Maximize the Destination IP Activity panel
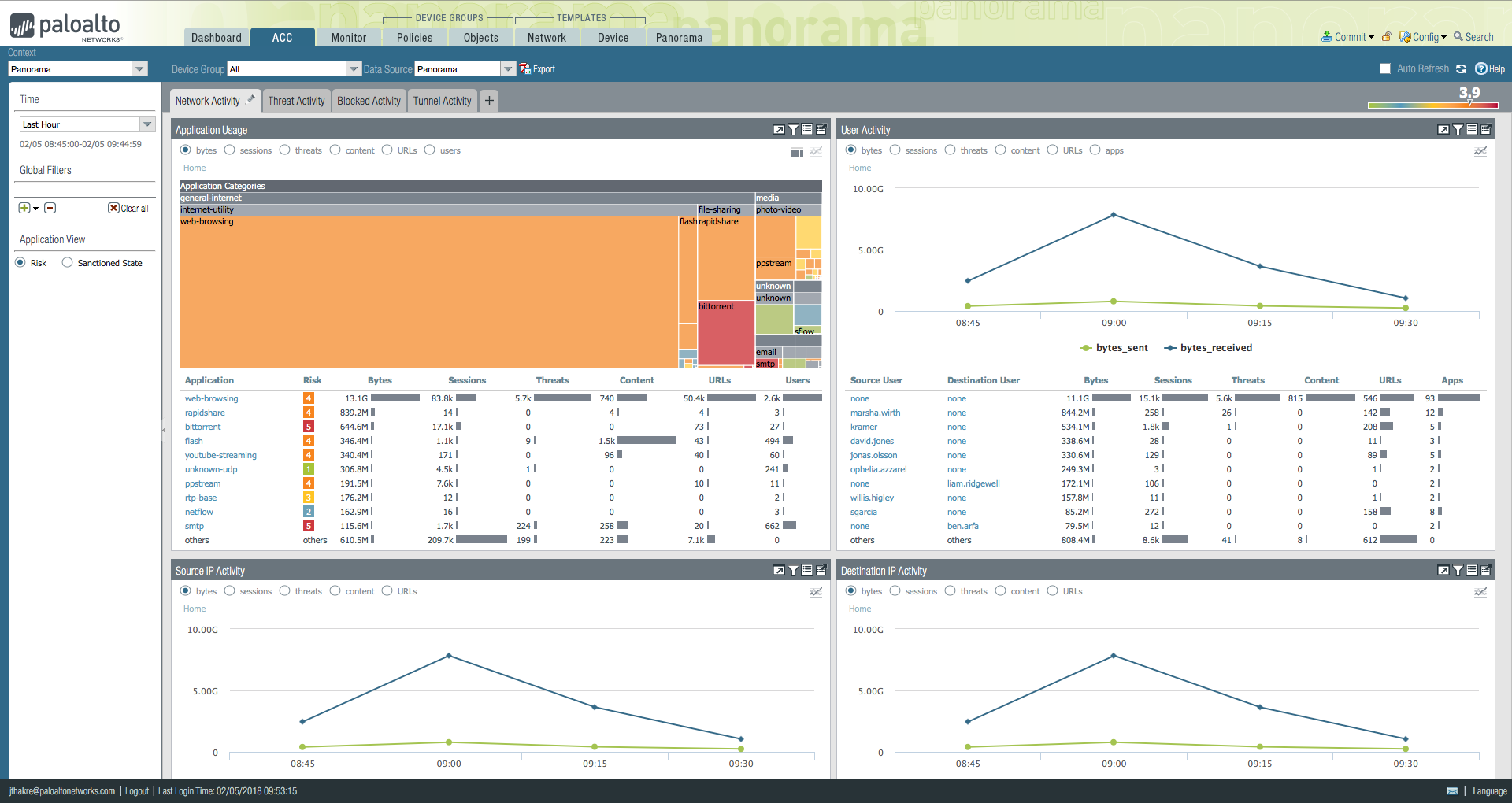The height and width of the screenshot is (803, 1512). pos(1443,571)
